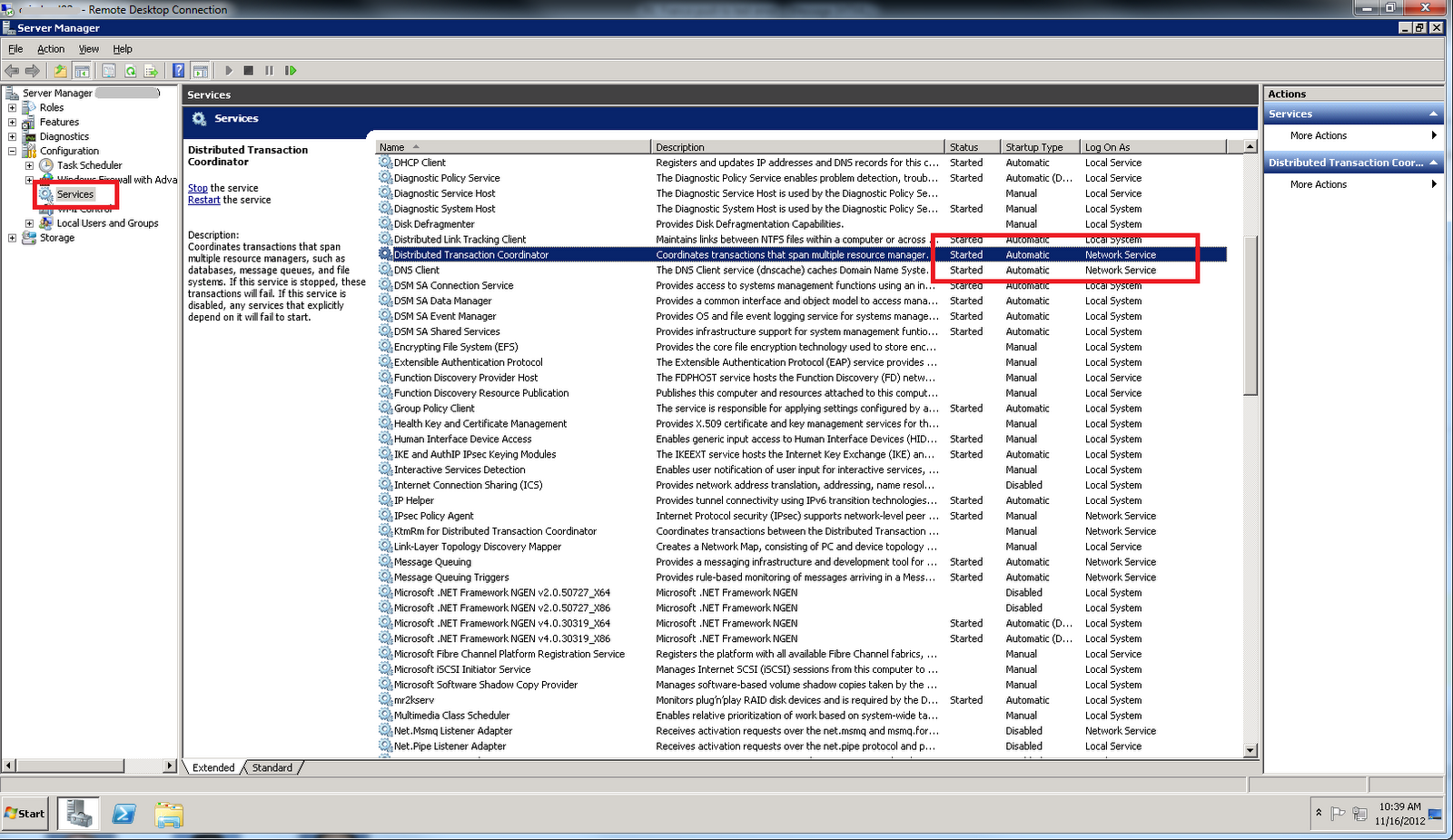Click the Start Service play icon
1453x840 pixels.
point(229,71)
